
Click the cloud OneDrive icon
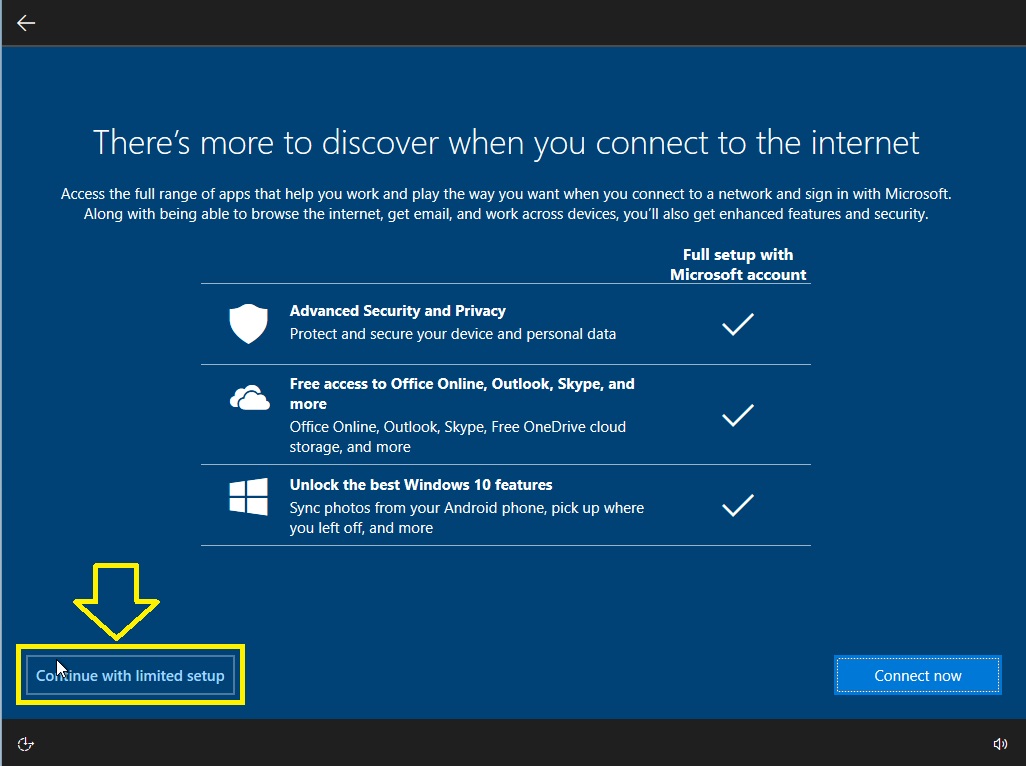pyautogui.click(x=249, y=398)
